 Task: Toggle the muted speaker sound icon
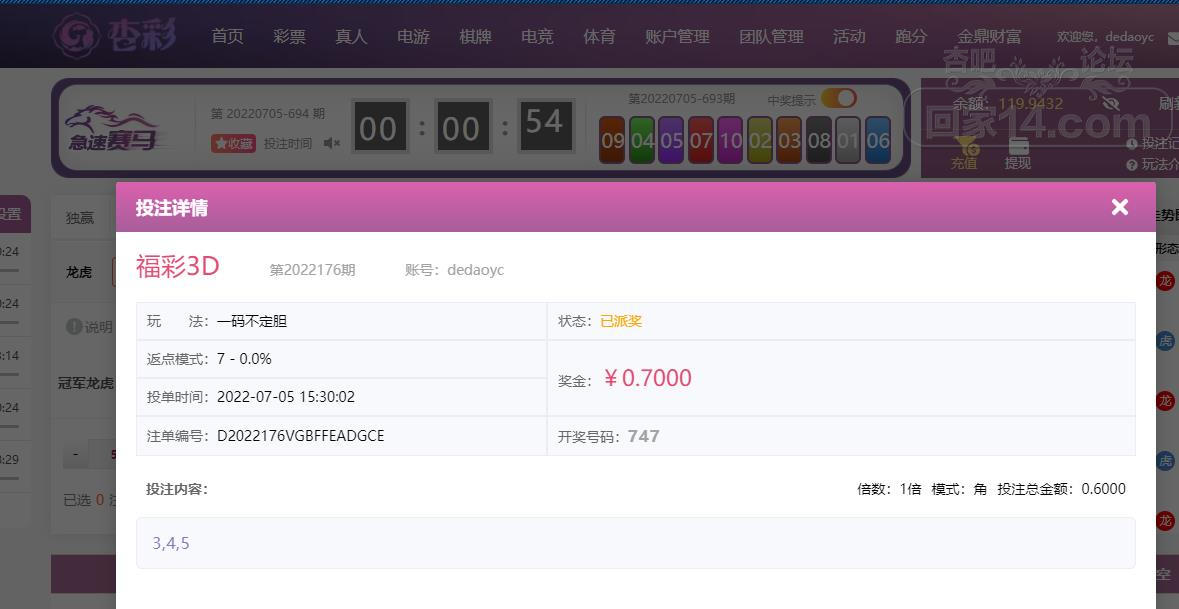click(332, 143)
